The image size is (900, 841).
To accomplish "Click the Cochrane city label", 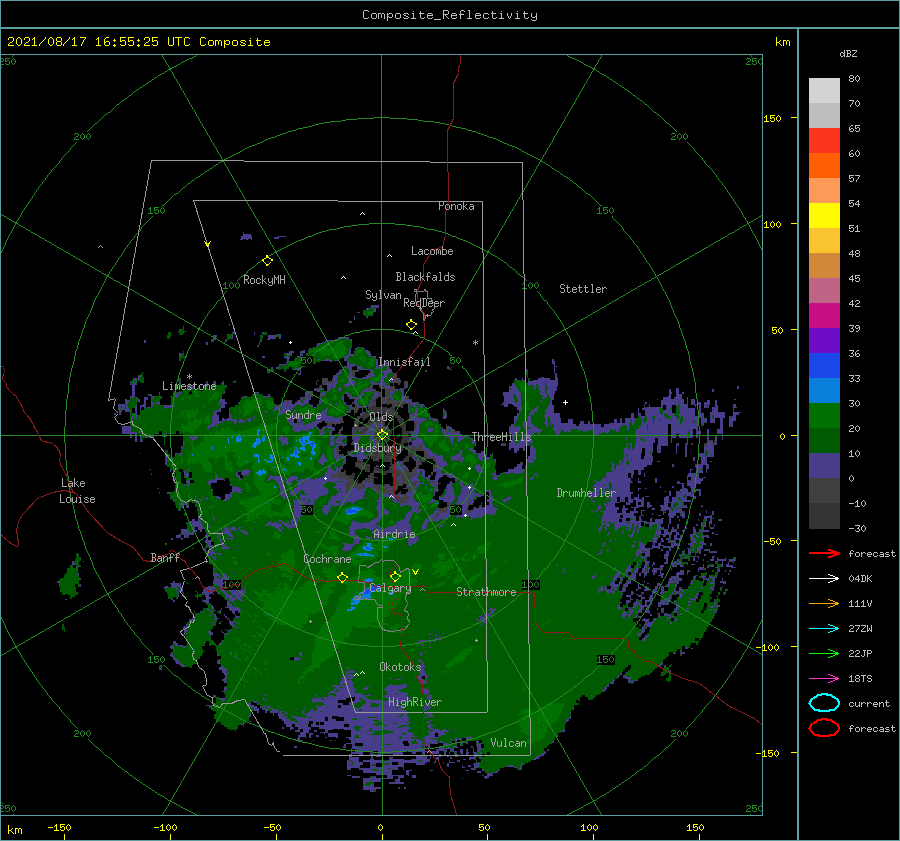I will (x=327, y=559).
